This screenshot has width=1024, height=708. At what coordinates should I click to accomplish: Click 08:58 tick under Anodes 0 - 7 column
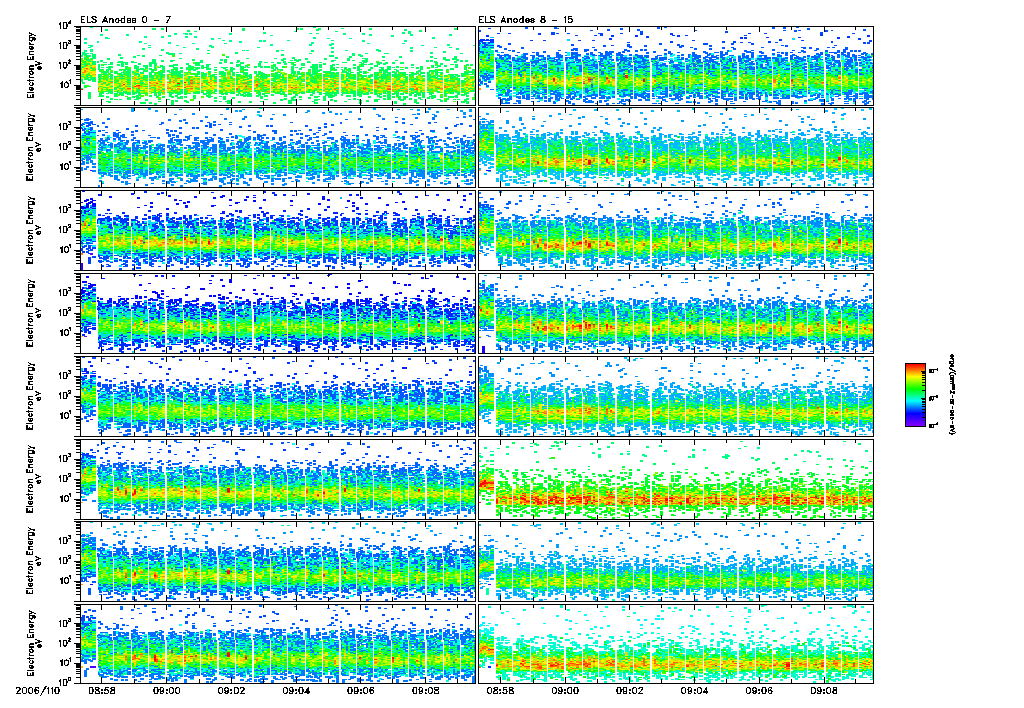(x=102, y=690)
